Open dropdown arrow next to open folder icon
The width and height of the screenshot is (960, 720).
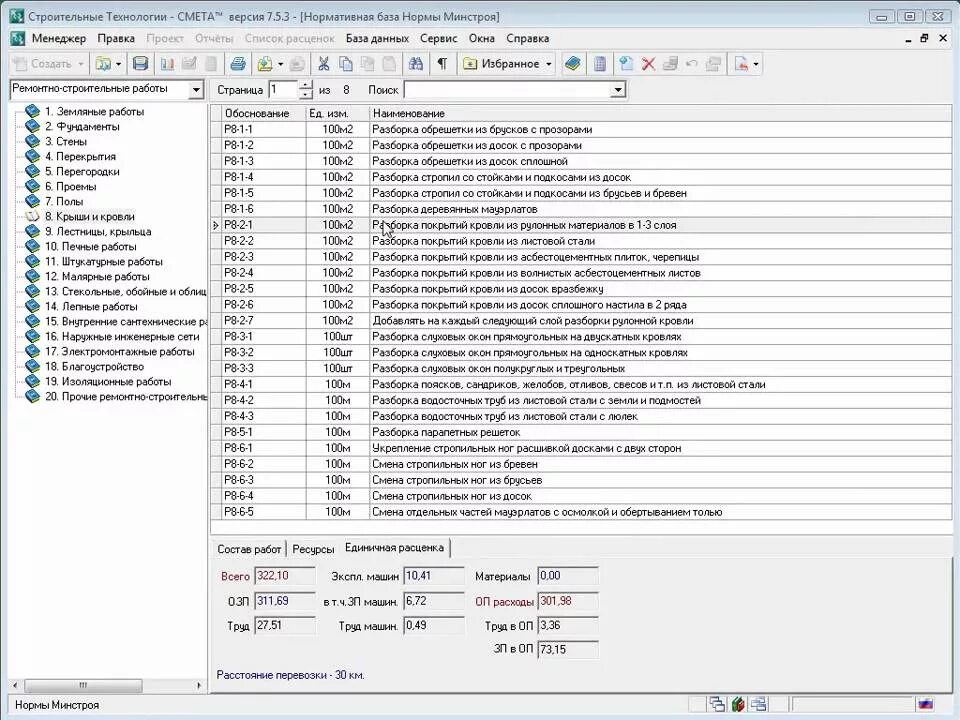pos(118,64)
